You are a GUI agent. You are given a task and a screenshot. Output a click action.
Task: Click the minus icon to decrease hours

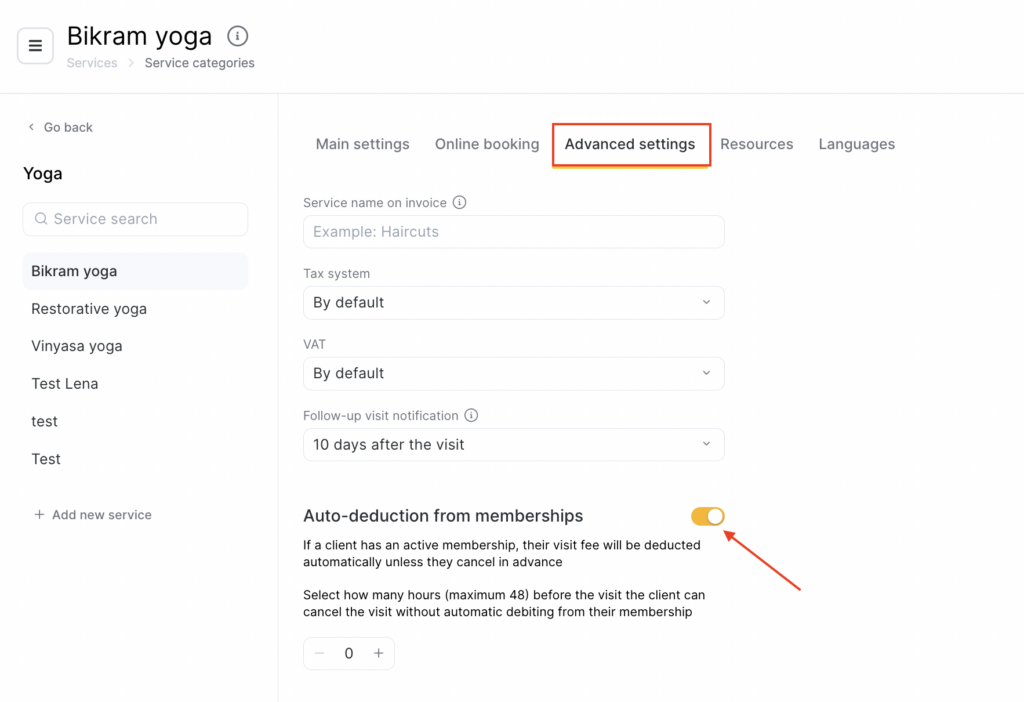(x=320, y=653)
